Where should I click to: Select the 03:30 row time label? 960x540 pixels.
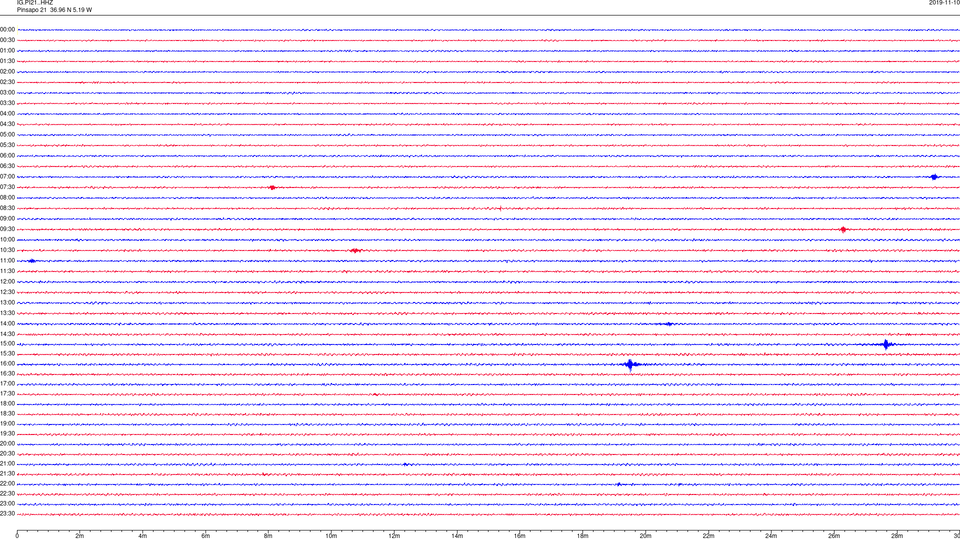coord(7,103)
